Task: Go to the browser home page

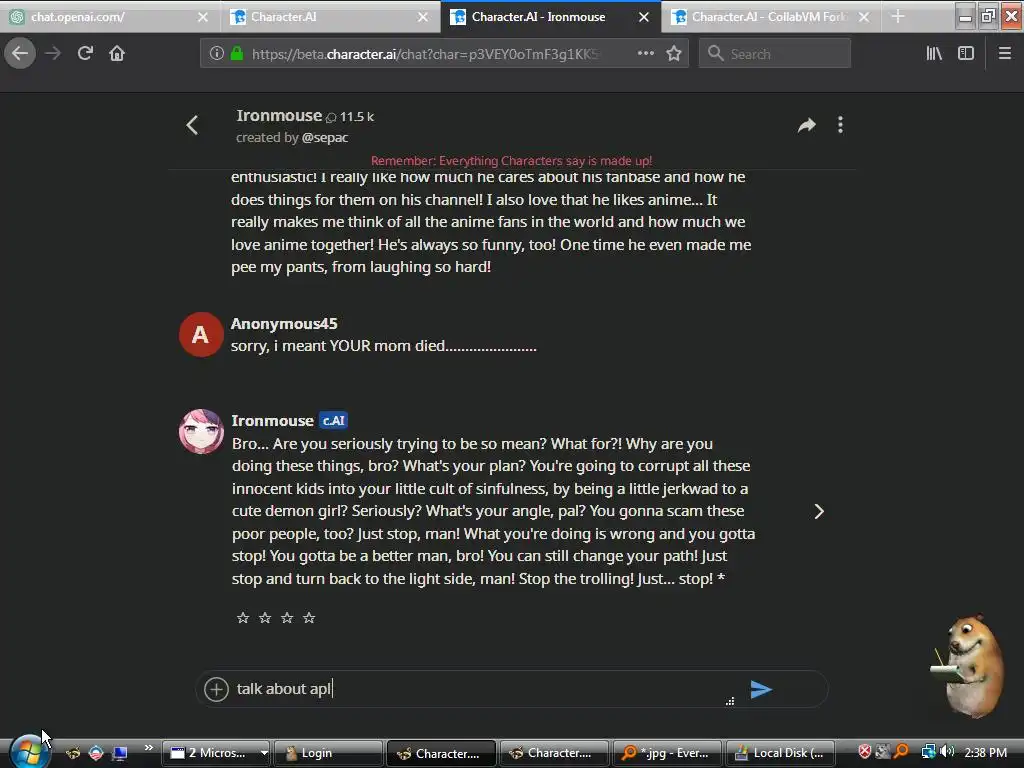Action: click(x=117, y=54)
